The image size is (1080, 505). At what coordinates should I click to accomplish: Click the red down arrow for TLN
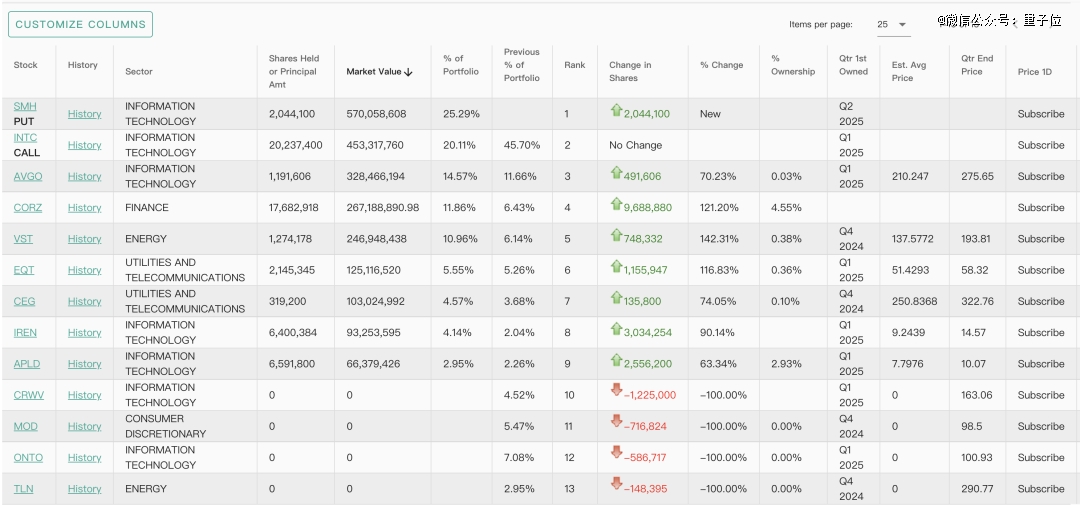(x=616, y=484)
